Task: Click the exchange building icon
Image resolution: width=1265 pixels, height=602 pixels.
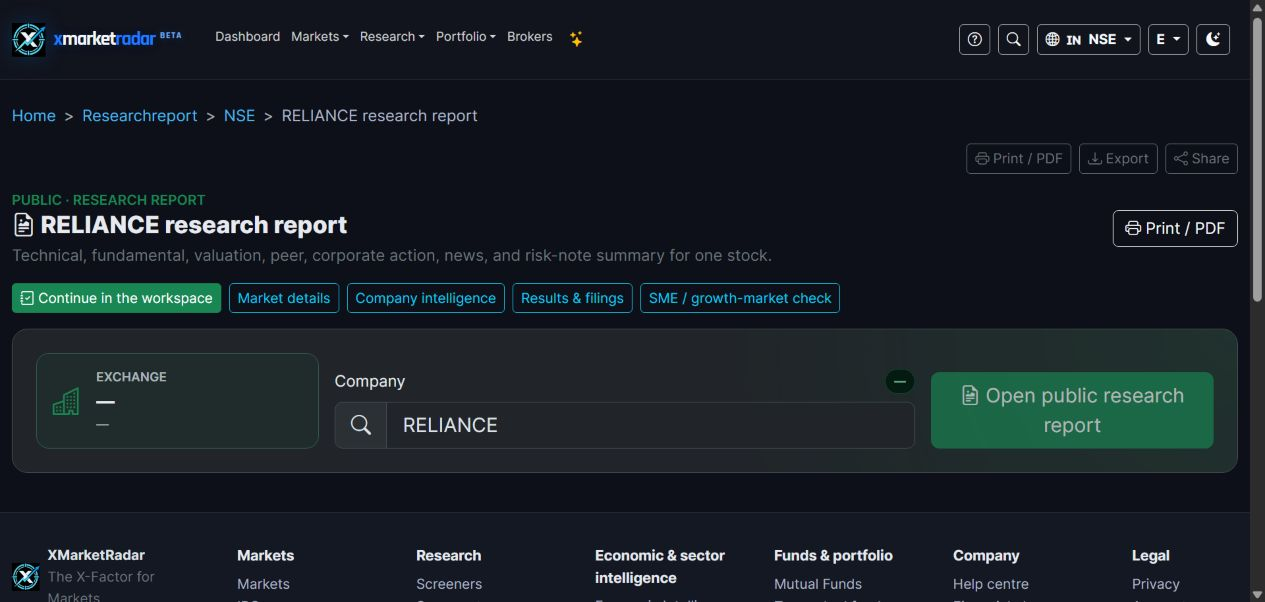Action: 65,402
